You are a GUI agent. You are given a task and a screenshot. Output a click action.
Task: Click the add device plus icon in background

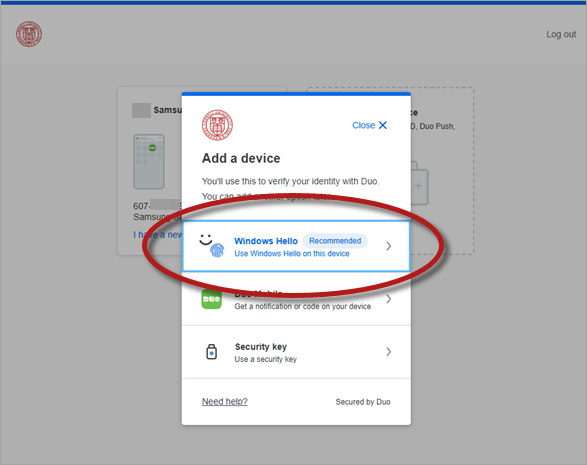click(419, 186)
